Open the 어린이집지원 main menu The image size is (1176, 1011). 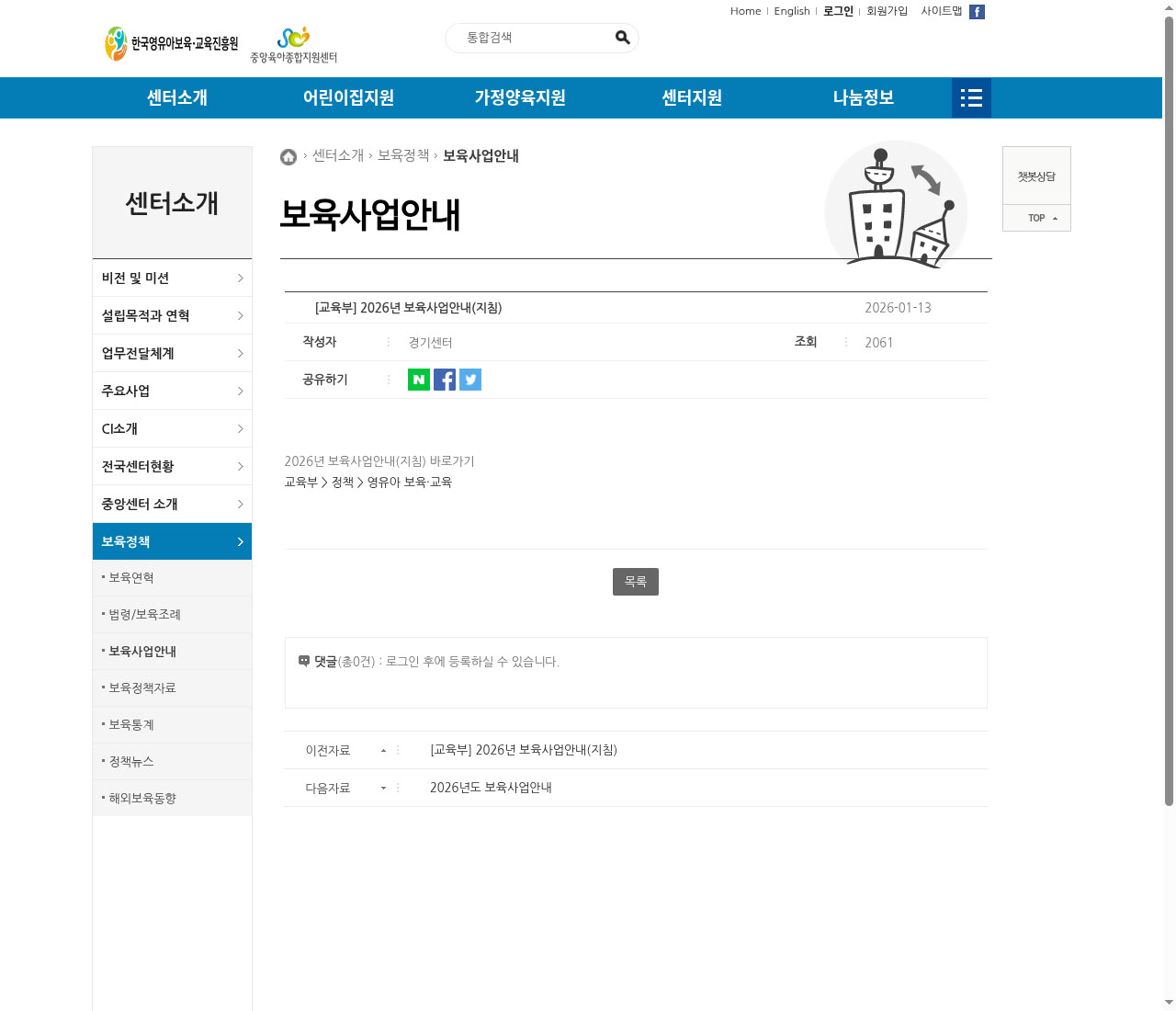tap(348, 97)
